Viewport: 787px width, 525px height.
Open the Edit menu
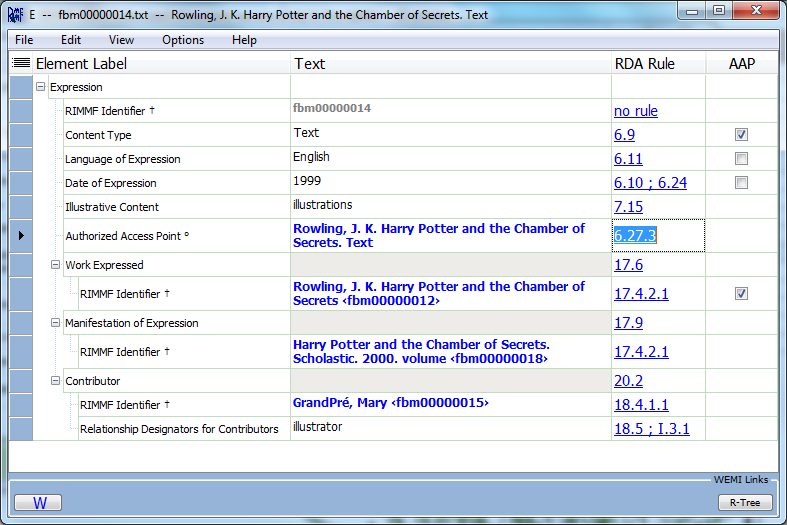[71, 40]
